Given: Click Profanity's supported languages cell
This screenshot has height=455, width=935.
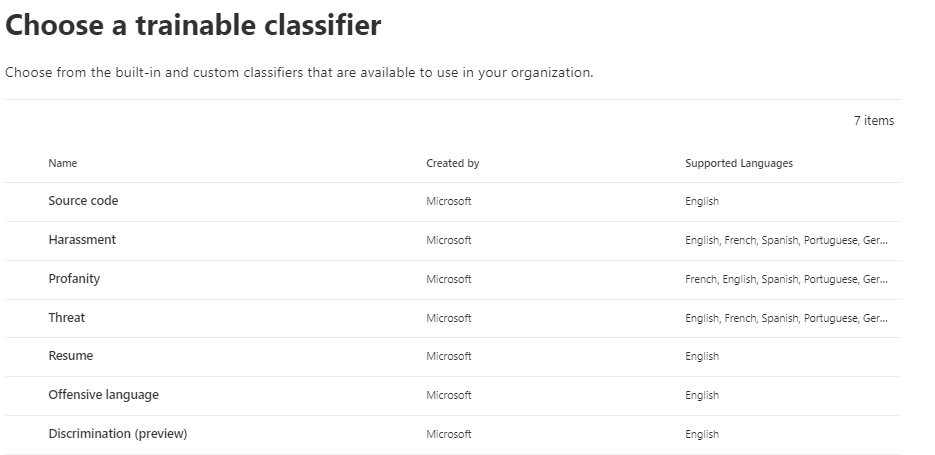Looking at the screenshot, I should [x=786, y=279].
